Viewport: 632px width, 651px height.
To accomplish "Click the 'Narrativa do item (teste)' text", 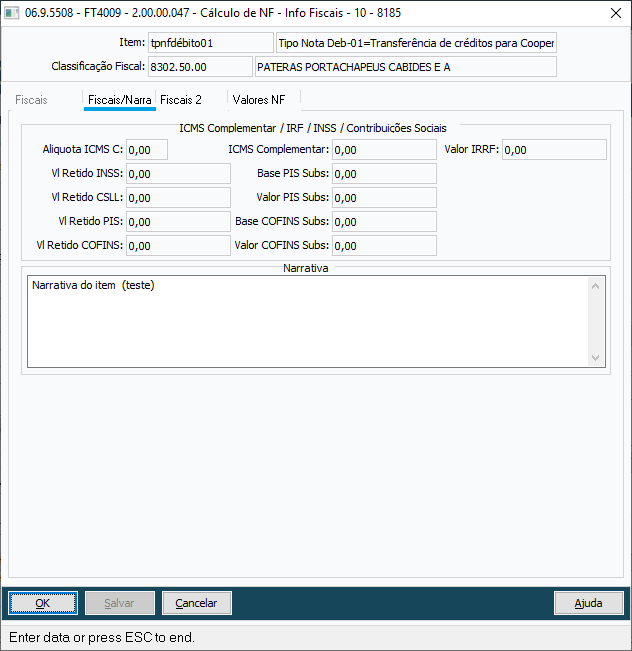I will [93, 285].
